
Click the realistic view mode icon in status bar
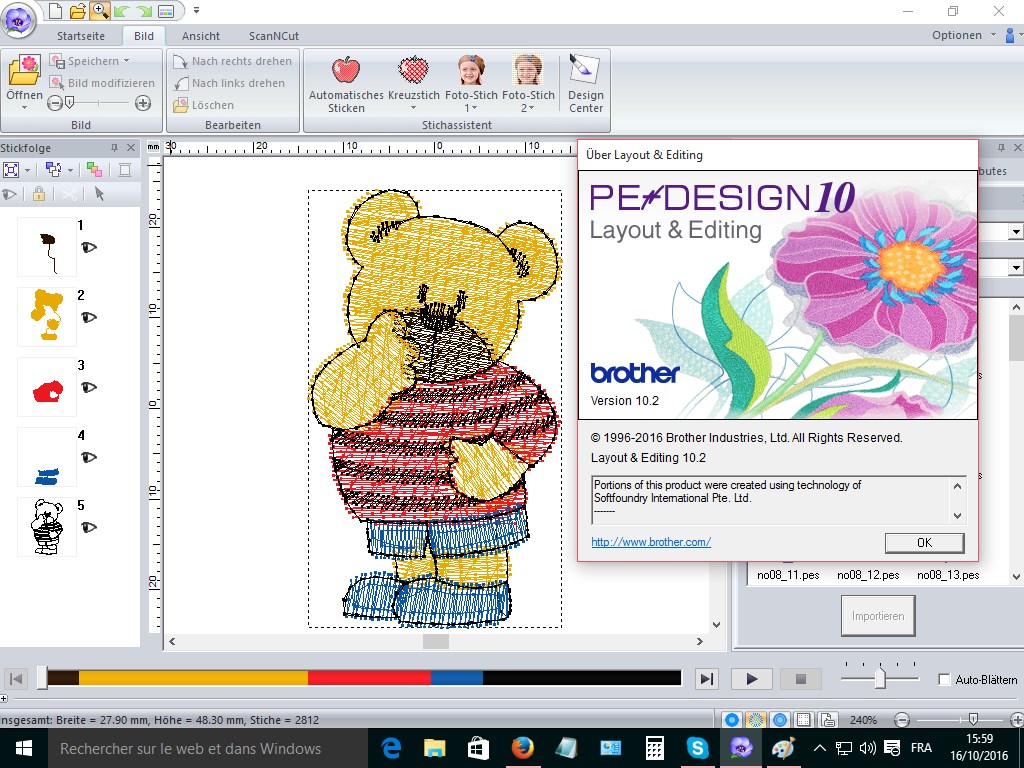(x=780, y=720)
